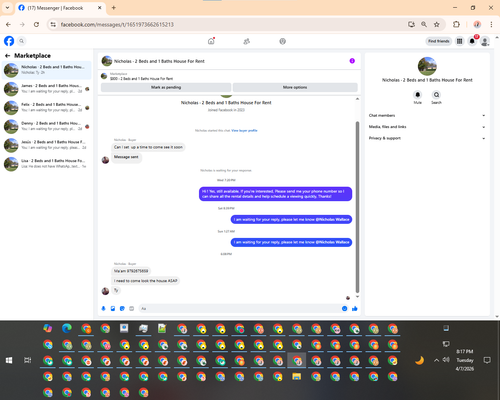This screenshot has width=500, height=400.
Task: Click the chat header listing thumbnail
Action: coord(107,61)
